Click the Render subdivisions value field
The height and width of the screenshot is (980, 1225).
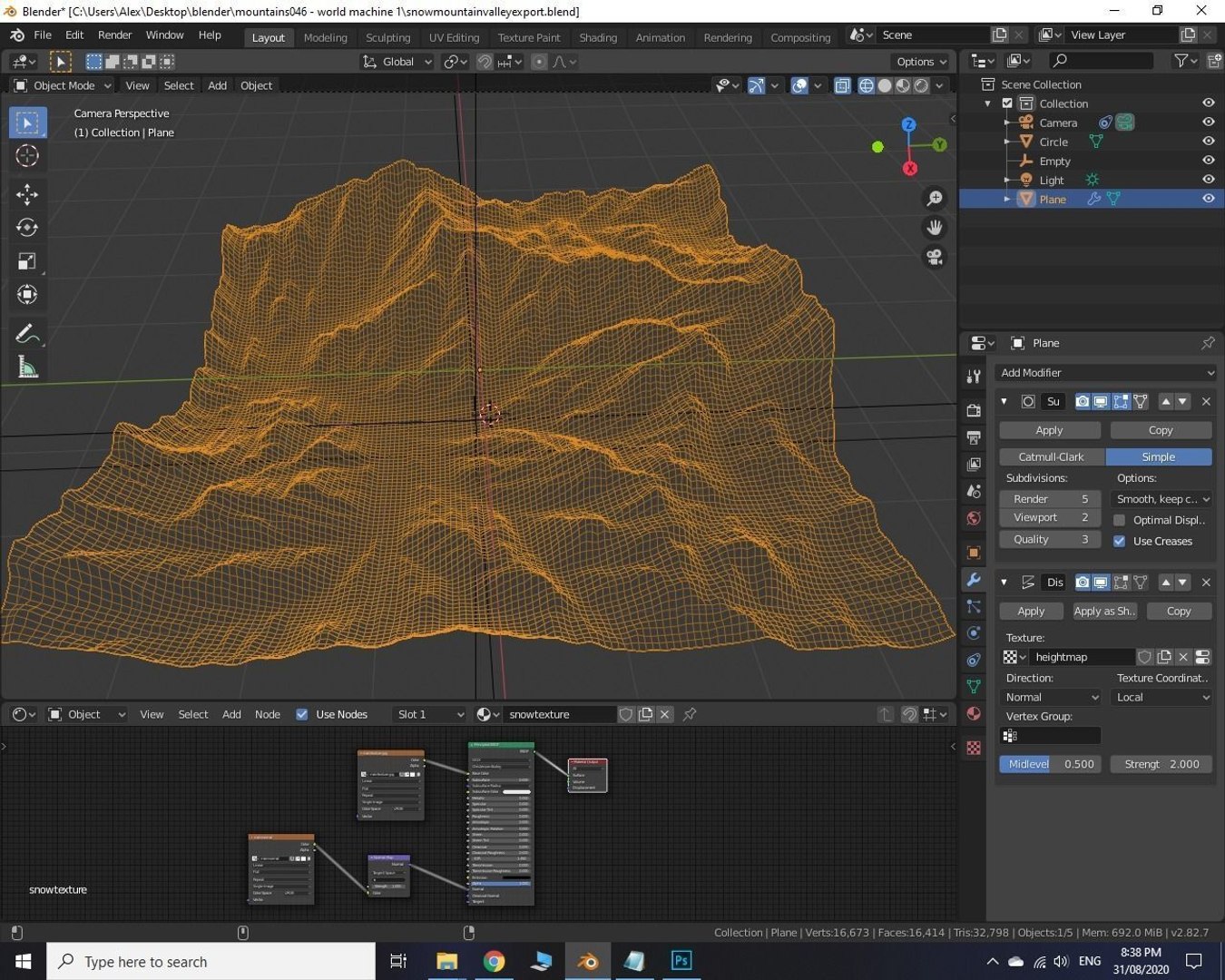click(1050, 499)
